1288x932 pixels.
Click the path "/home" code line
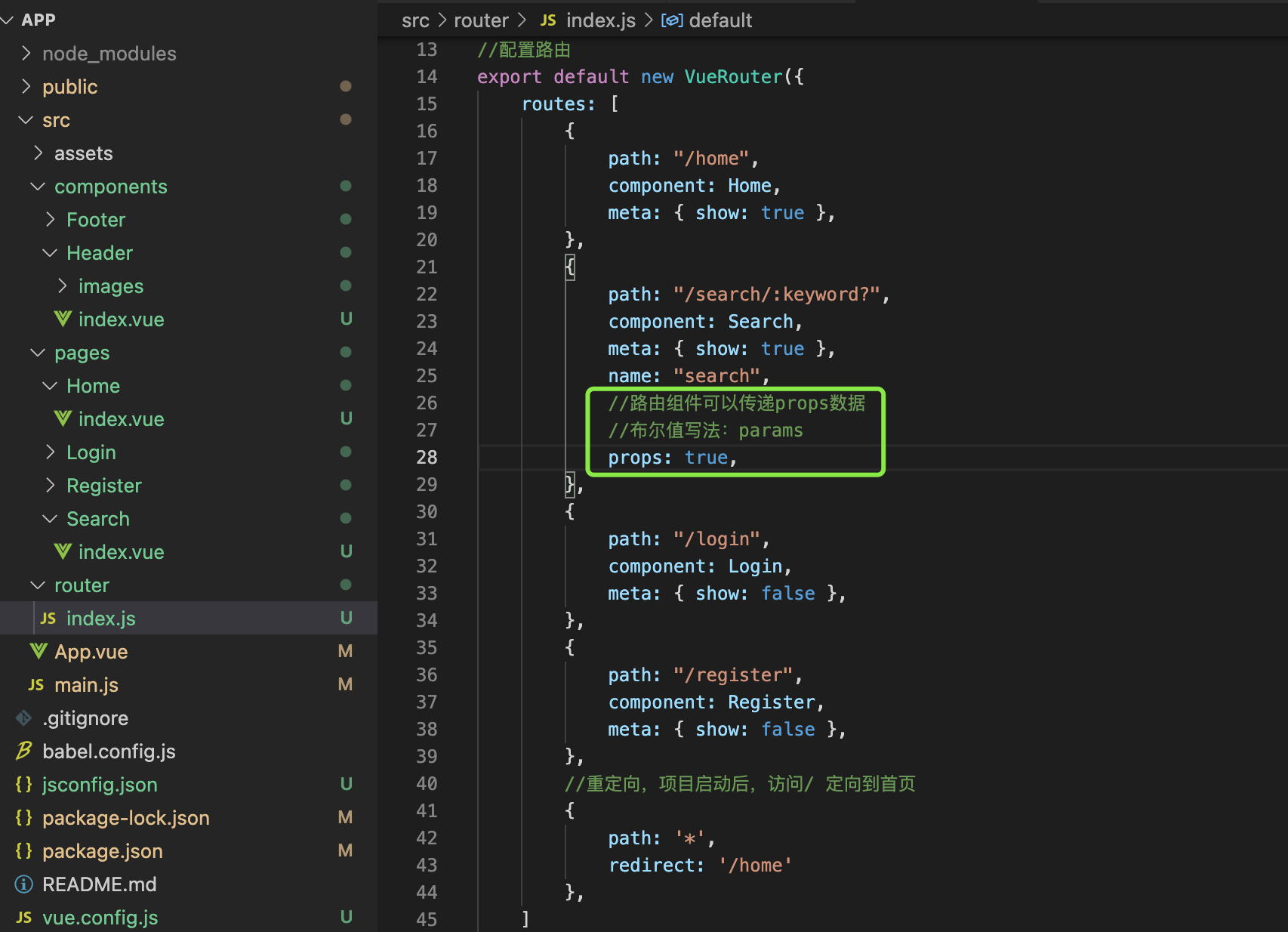683,159
